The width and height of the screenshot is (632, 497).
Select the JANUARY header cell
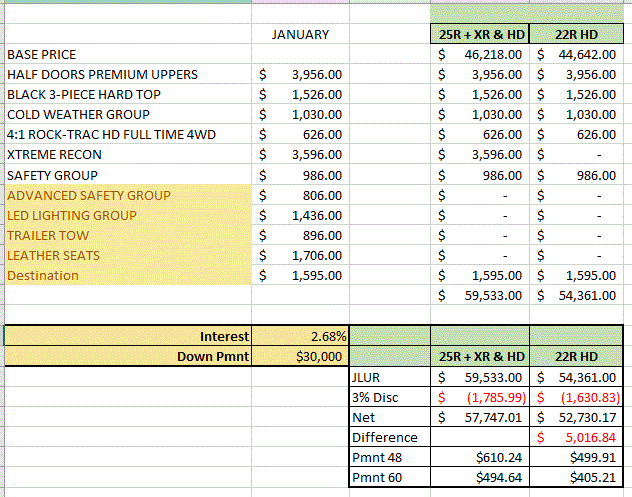tap(300, 34)
